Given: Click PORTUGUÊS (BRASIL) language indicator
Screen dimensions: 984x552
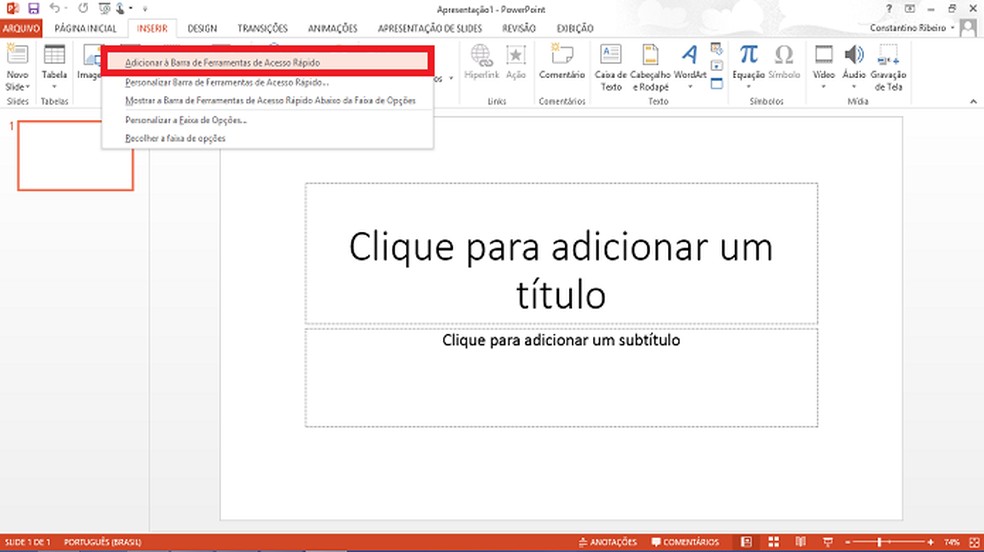Looking at the screenshot, I should (102, 542).
